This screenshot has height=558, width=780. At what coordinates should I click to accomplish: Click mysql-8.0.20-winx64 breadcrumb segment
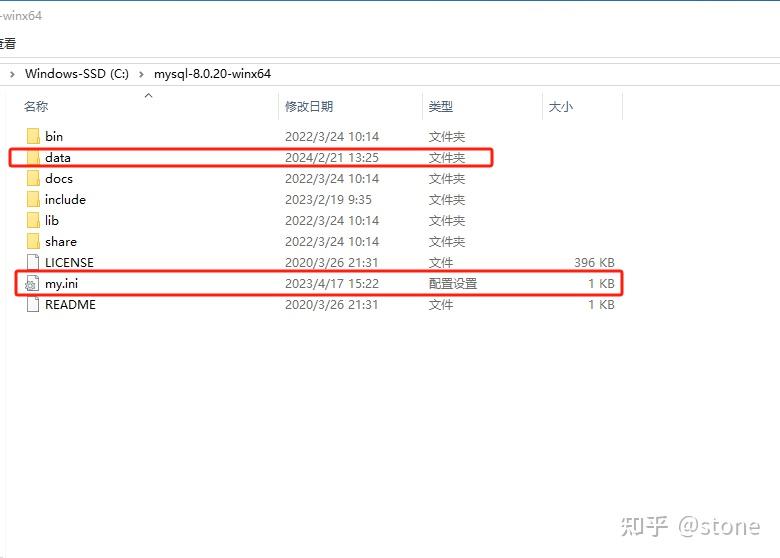click(x=212, y=74)
